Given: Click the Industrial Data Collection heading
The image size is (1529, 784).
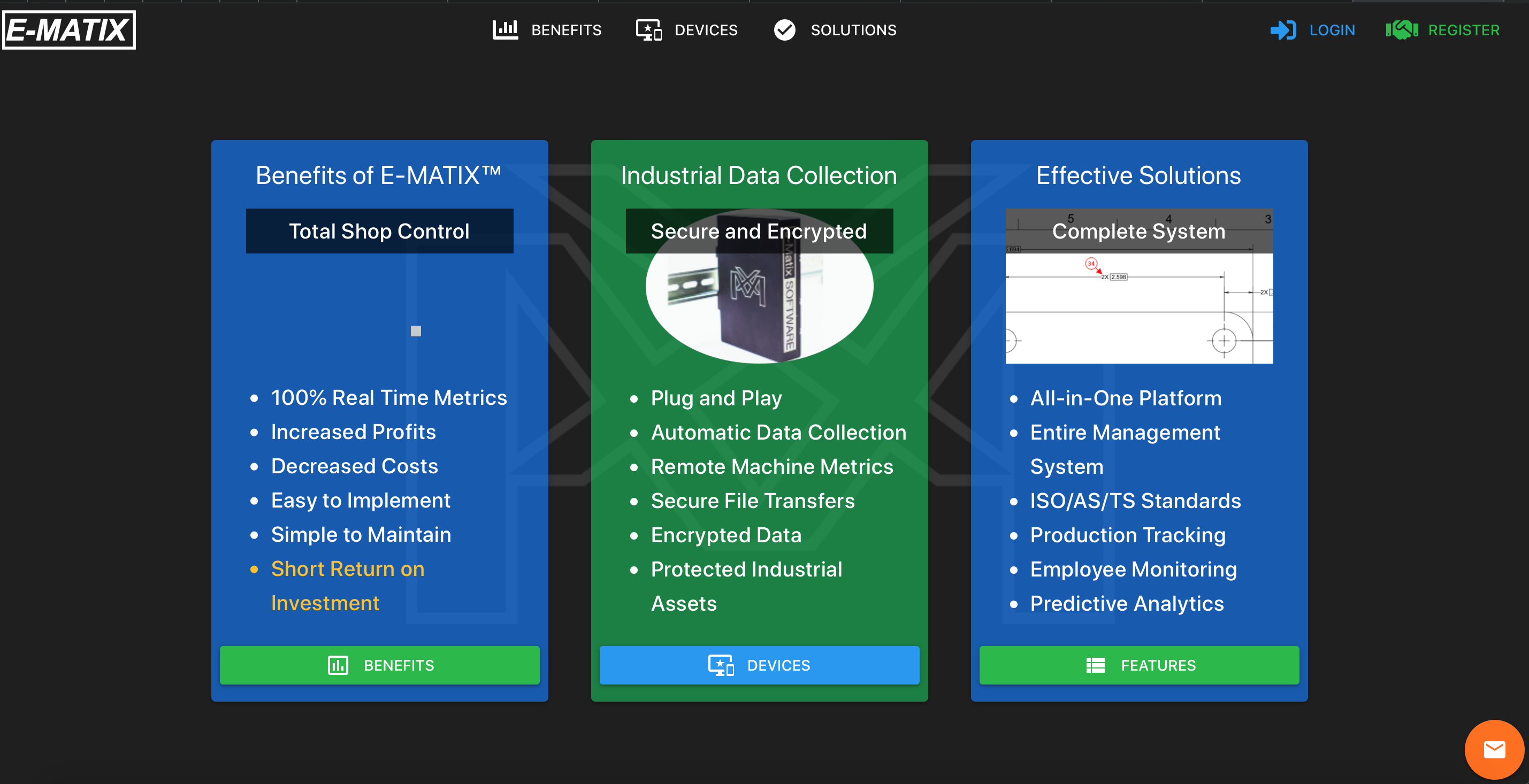Looking at the screenshot, I should coord(759,175).
